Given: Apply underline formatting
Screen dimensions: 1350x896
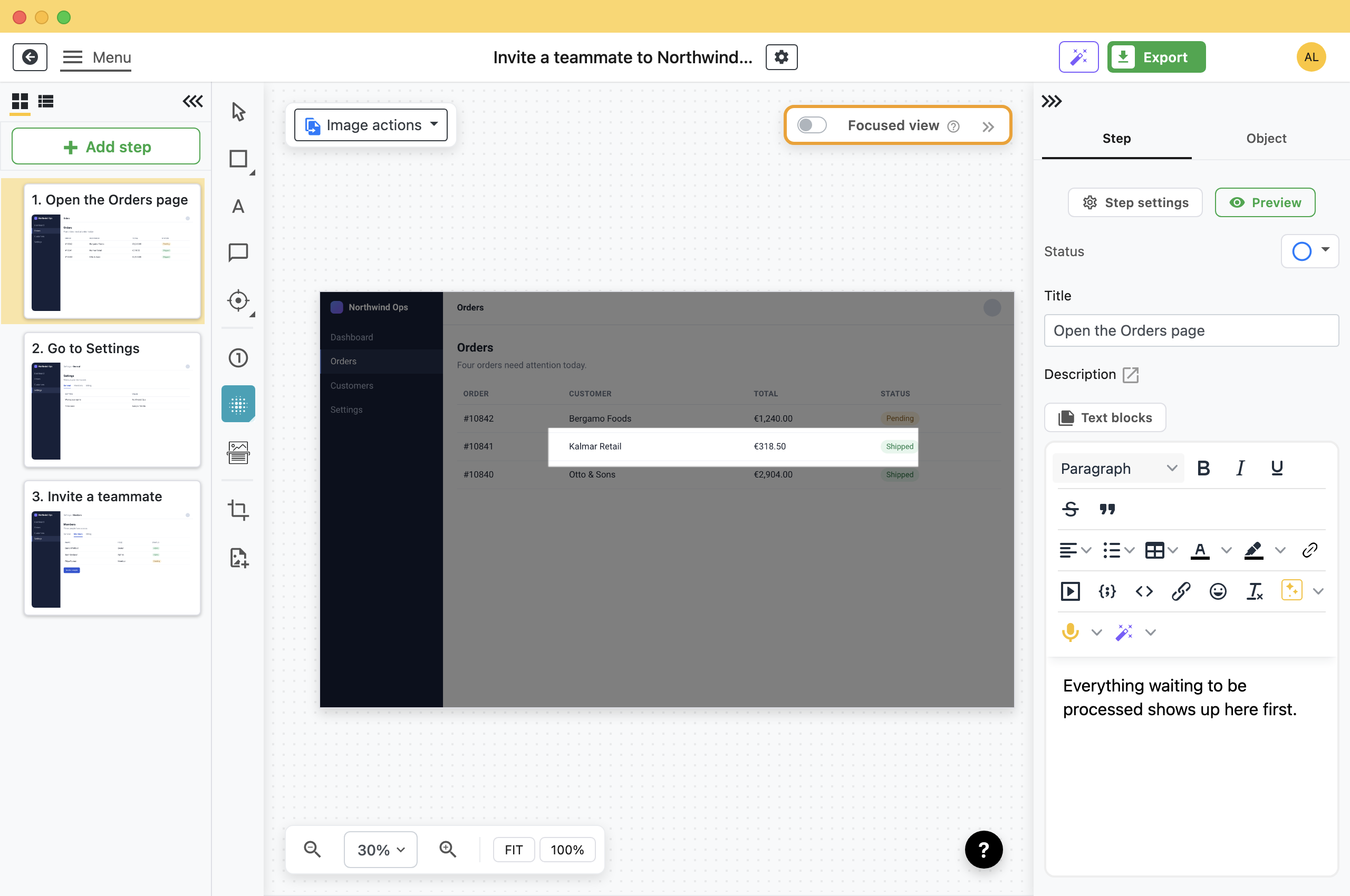Looking at the screenshot, I should point(1277,469).
